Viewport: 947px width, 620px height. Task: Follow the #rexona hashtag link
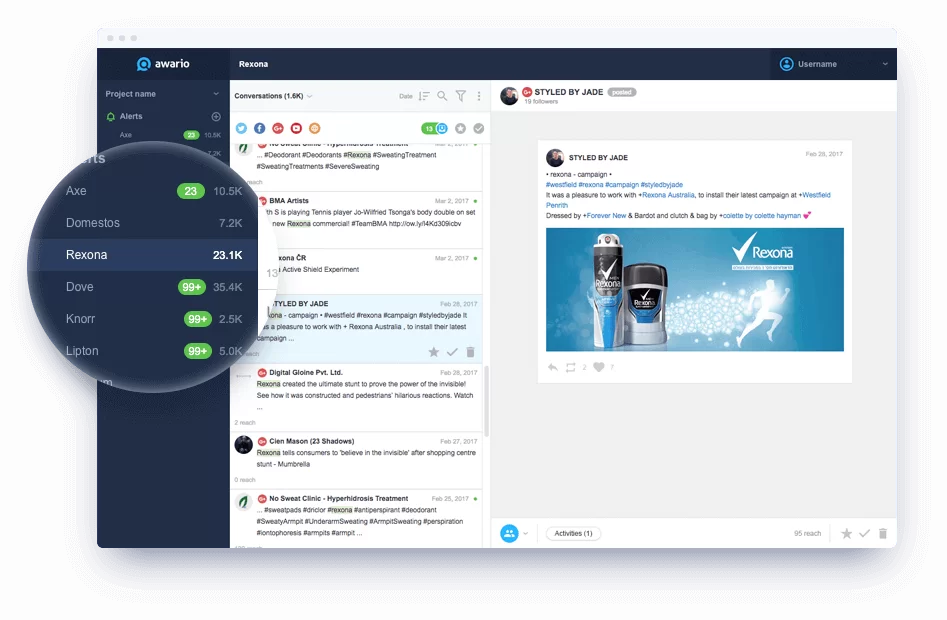pyautogui.click(x=591, y=185)
